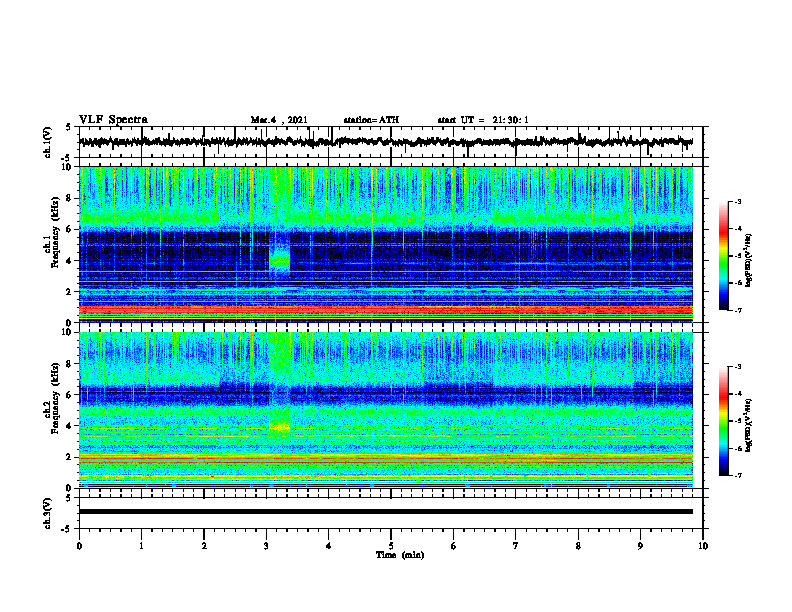Click the ch.1 spectrogram color scale bar
The image size is (792, 612).
click(724, 256)
